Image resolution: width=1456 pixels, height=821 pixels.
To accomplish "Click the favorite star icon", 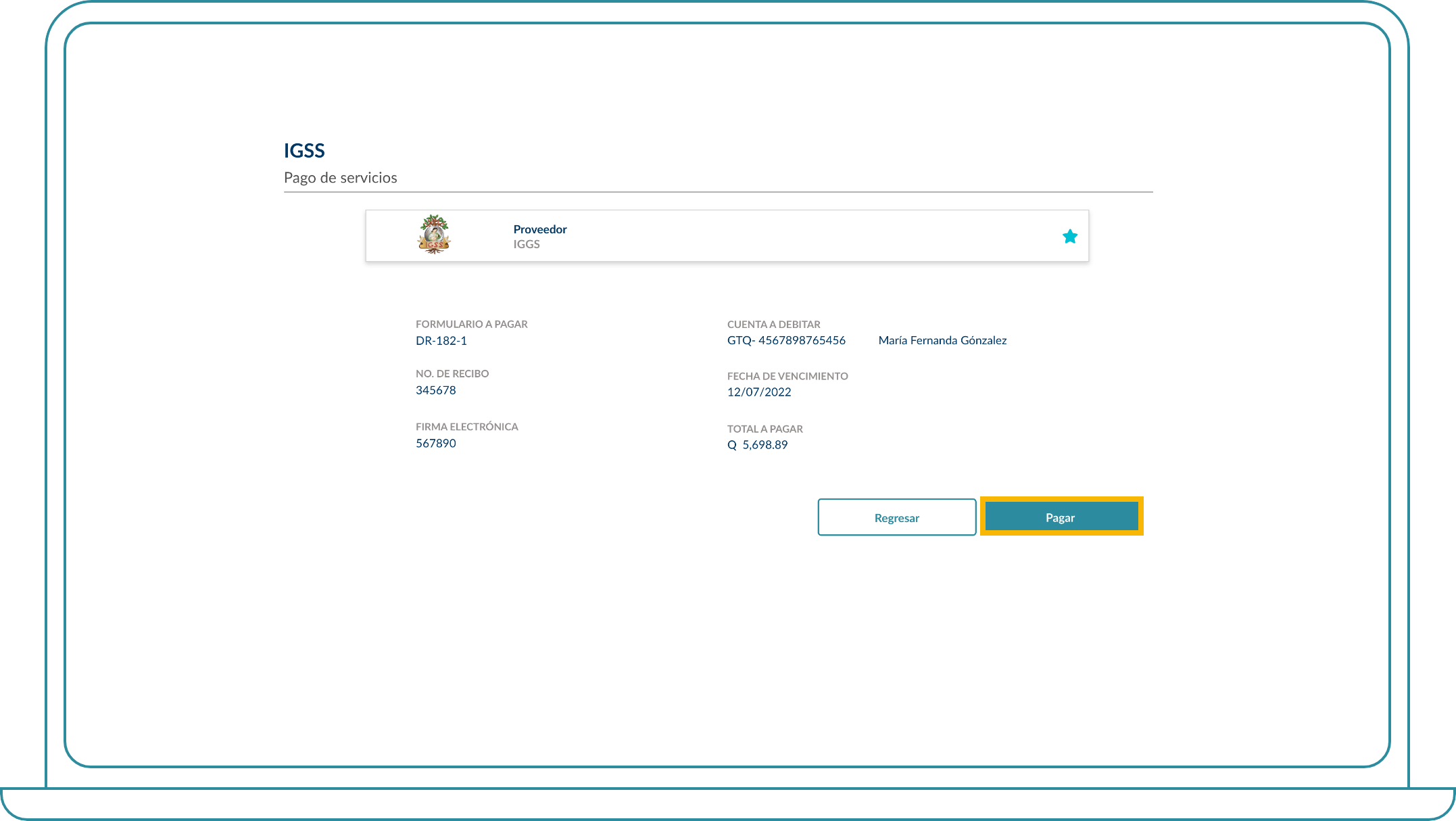I will pos(1069,236).
